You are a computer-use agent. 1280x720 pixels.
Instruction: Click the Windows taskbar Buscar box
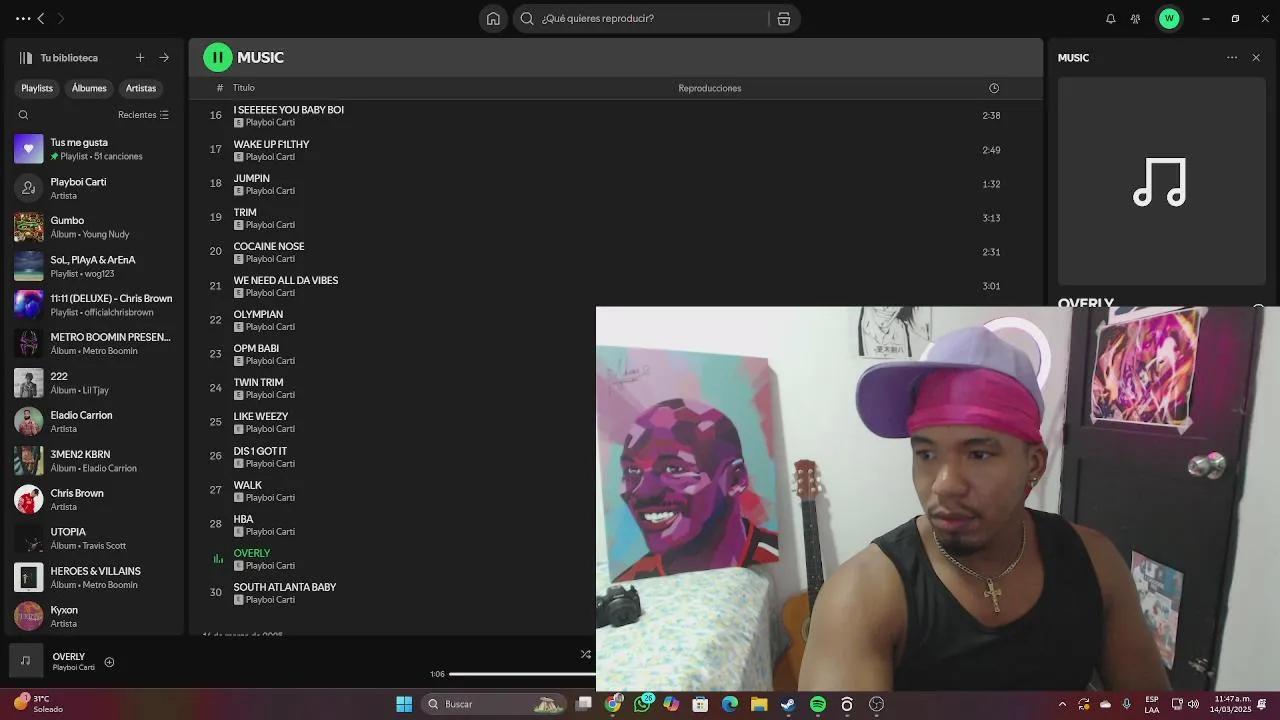coord(495,704)
